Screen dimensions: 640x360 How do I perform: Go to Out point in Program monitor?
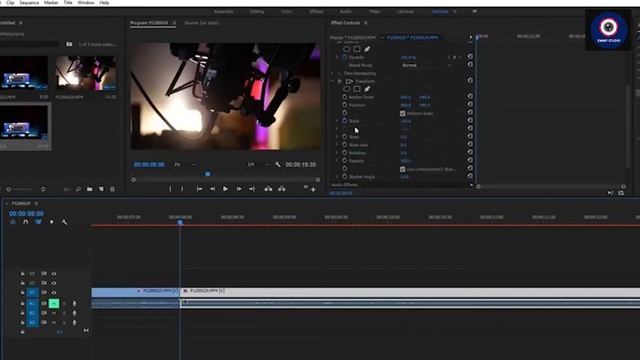click(x=252, y=189)
